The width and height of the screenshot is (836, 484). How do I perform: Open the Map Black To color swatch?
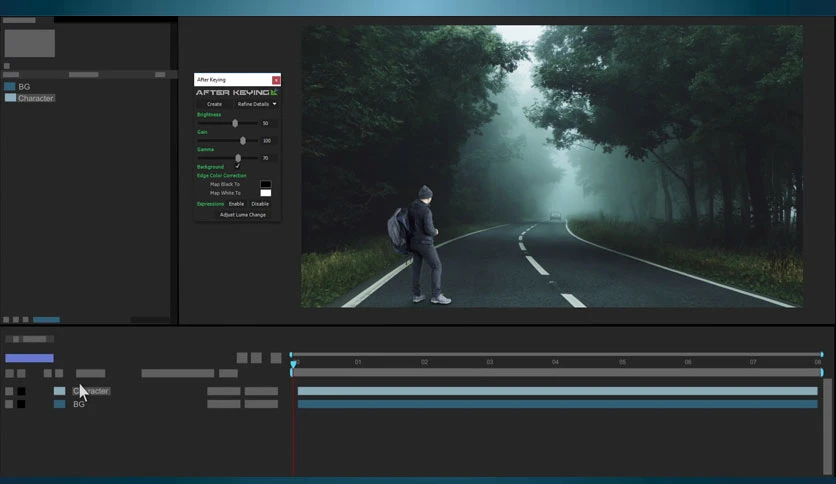point(266,184)
